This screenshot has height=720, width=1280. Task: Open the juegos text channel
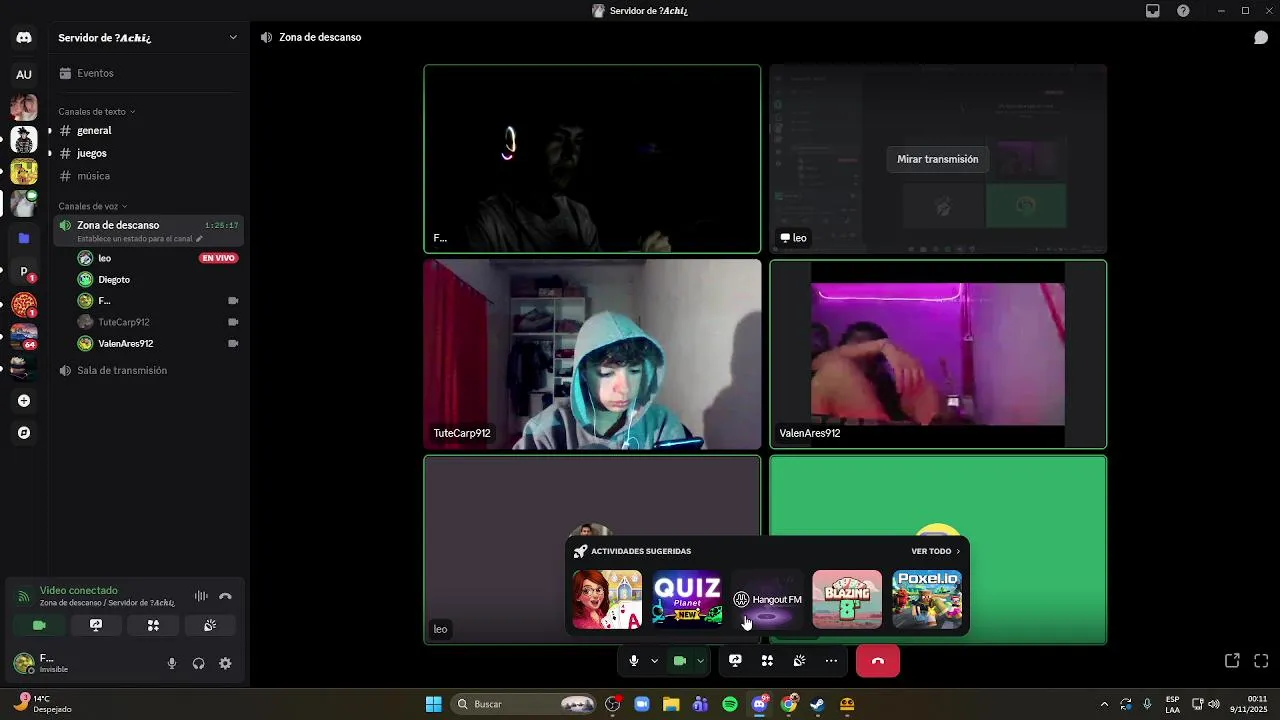pyautogui.click(x=149, y=153)
